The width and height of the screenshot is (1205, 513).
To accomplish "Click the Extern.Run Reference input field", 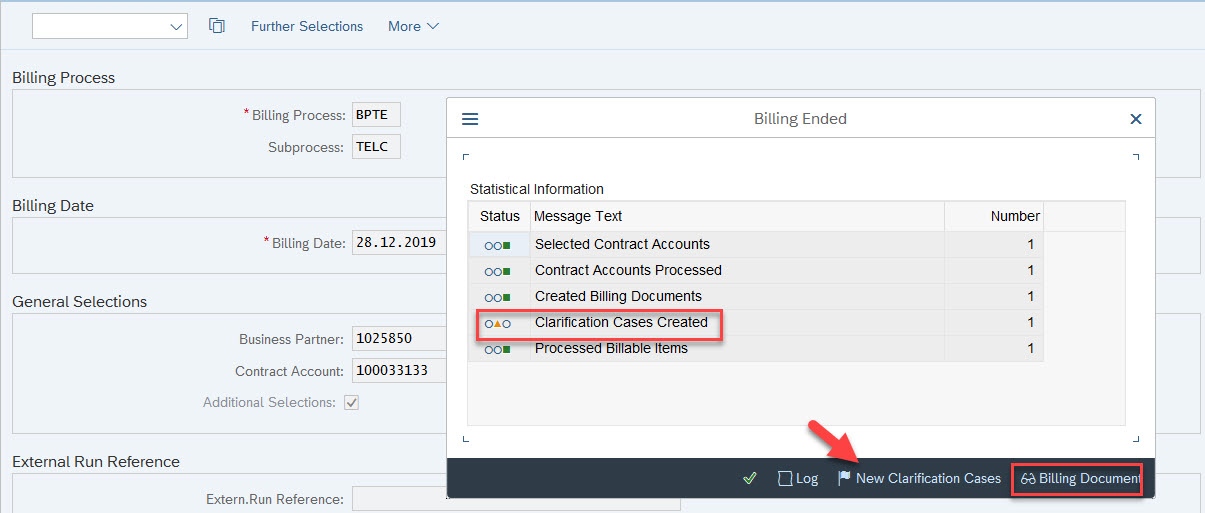I will pyautogui.click(x=516, y=499).
